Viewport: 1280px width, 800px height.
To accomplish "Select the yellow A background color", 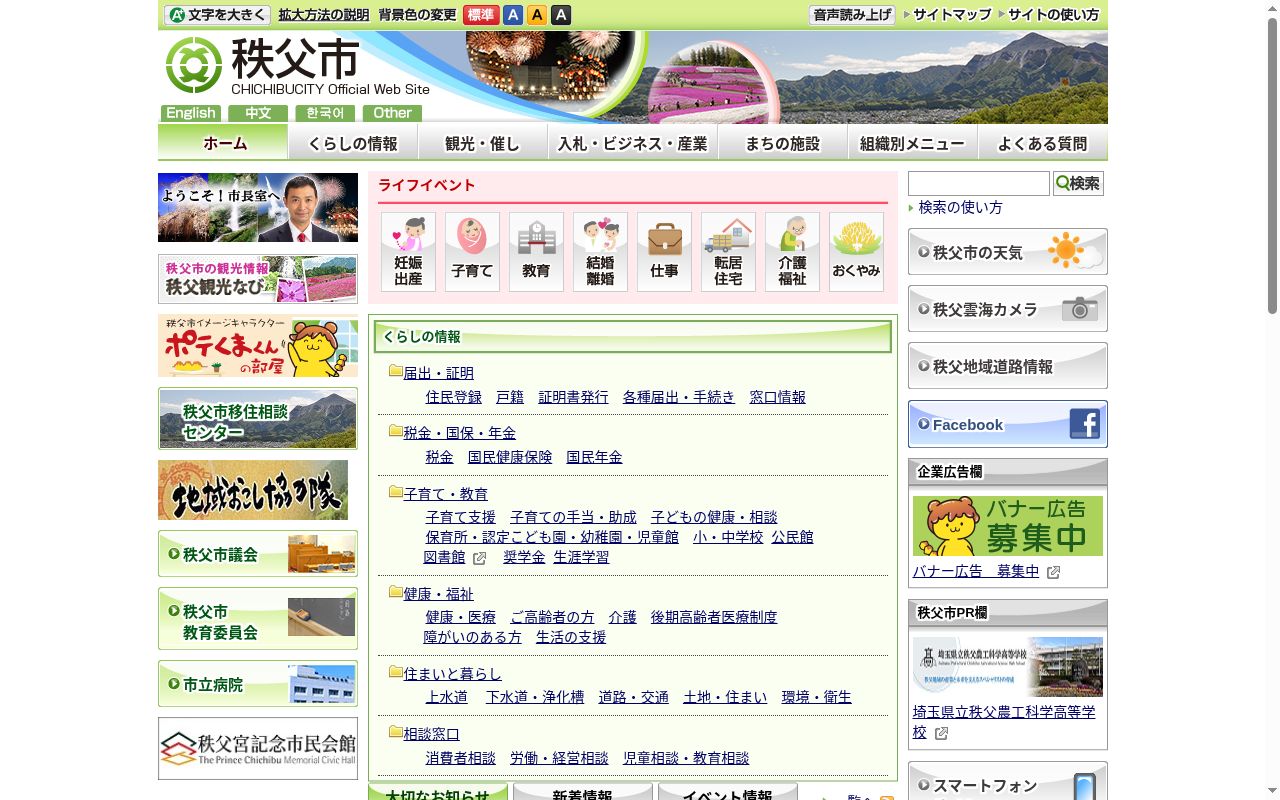I will pos(537,15).
